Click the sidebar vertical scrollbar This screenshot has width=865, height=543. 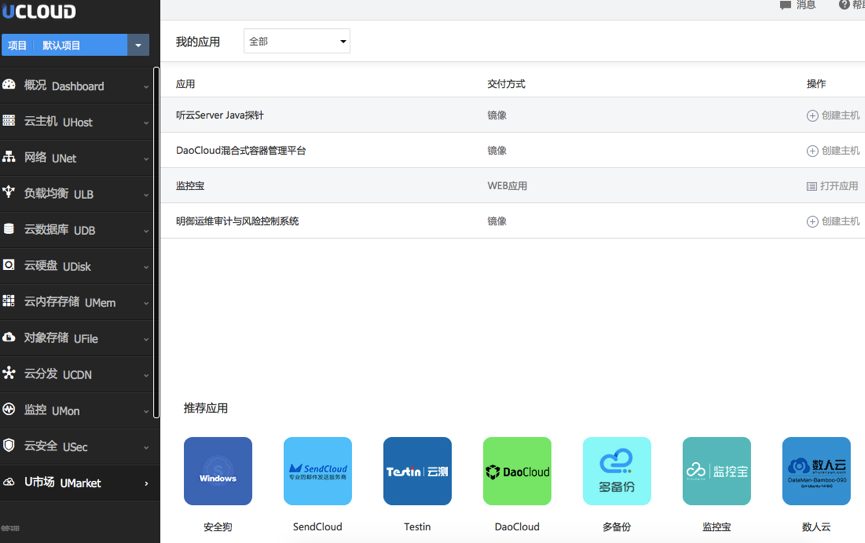click(x=156, y=243)
